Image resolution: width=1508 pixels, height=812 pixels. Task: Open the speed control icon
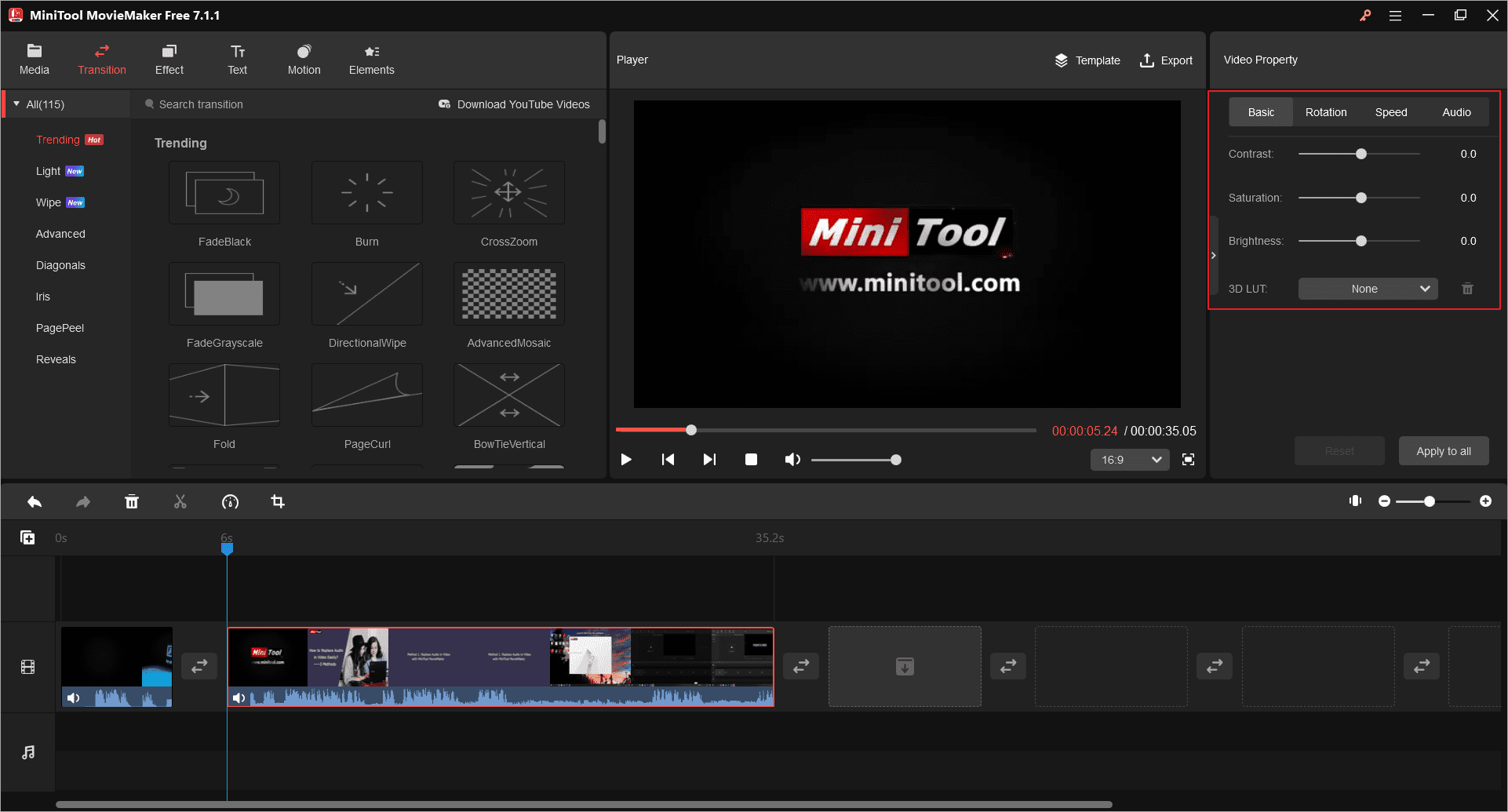pyautogui.click(x=230, y=501)
